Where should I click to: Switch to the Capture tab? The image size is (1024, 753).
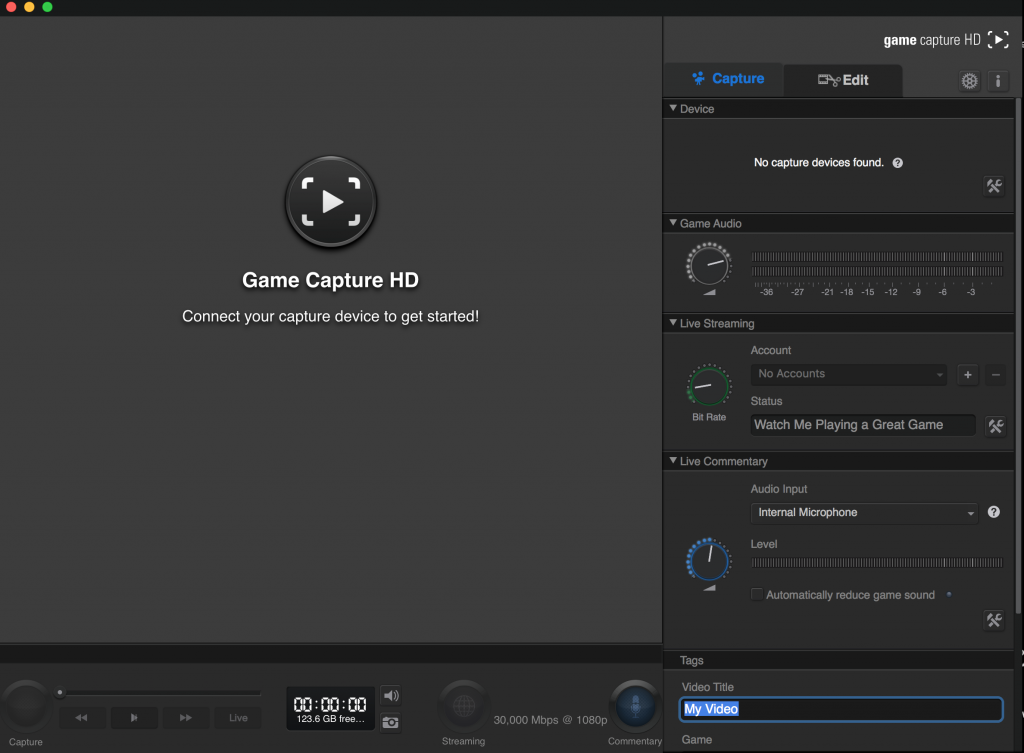(724, 80)
